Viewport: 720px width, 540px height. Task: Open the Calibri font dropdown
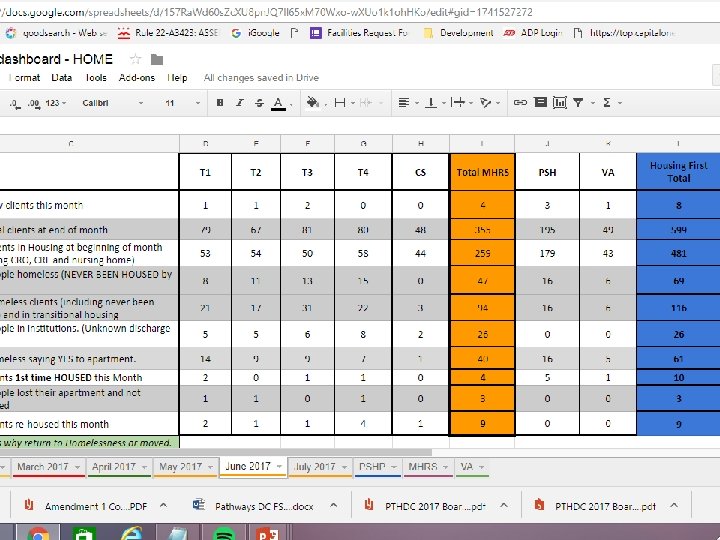coord(112,103)
